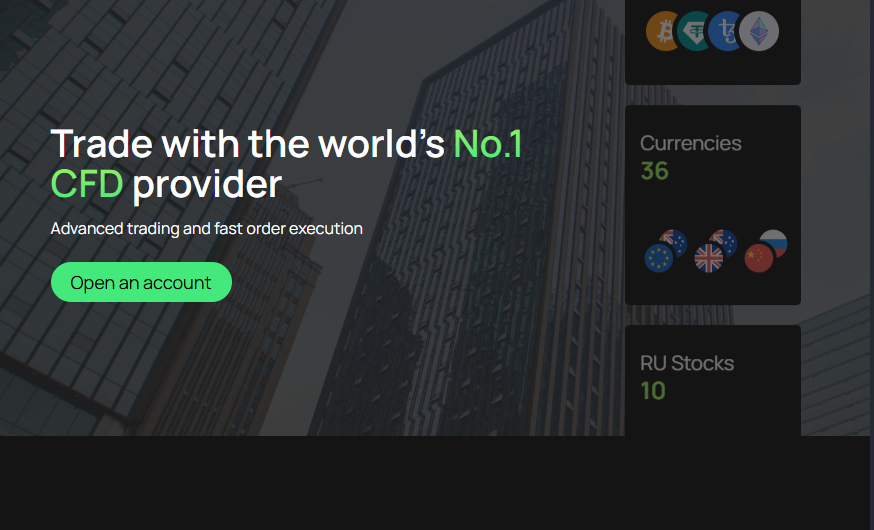Image resolution: width=874 pixels, height=530 pixels.
Task: Open the RU Stocks card title
Action: [x=686, y=363]
